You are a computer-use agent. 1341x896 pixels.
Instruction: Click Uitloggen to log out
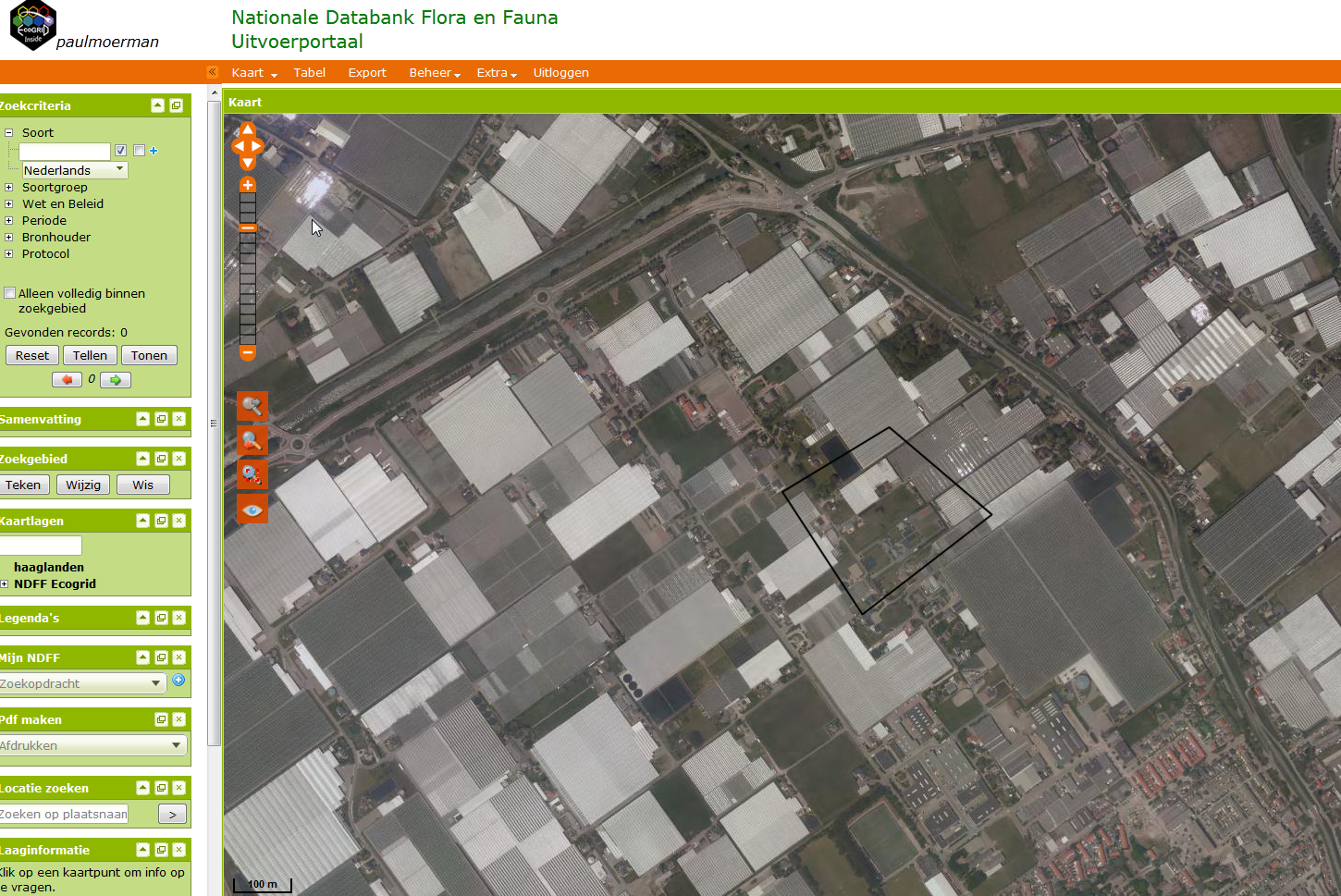tap(560, 72)
